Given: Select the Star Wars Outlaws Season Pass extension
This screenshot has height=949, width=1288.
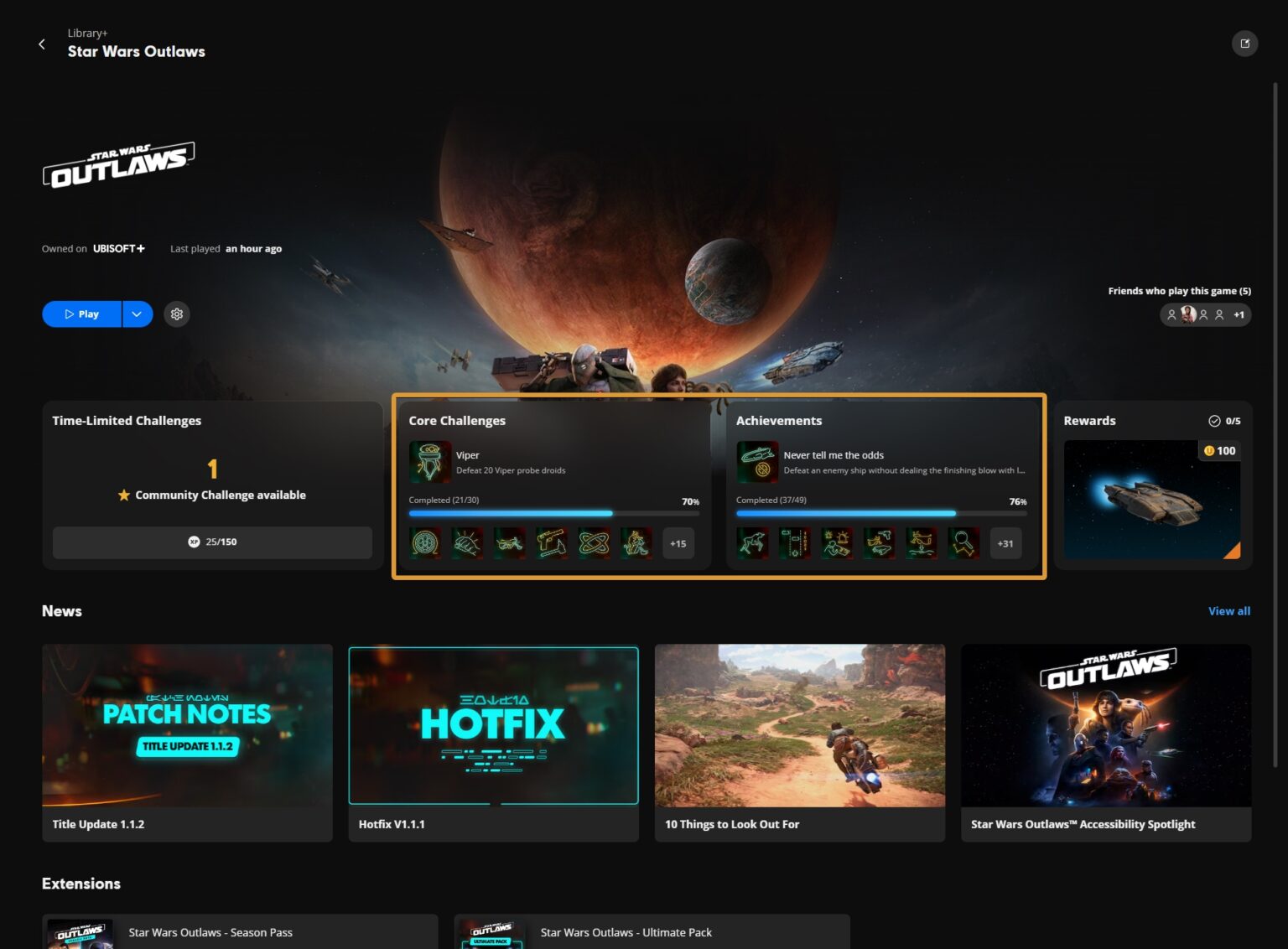Looking at the screenshot, I should (x=210, y=932).
